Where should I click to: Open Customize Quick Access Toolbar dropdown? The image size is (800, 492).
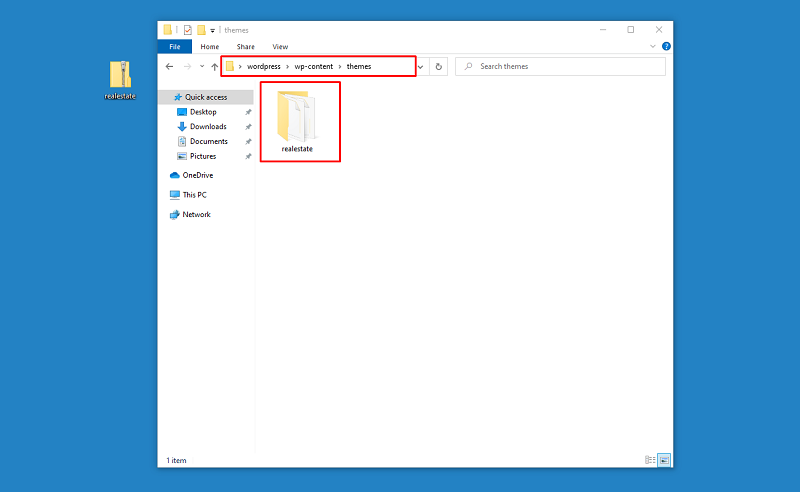coord(213,31)
